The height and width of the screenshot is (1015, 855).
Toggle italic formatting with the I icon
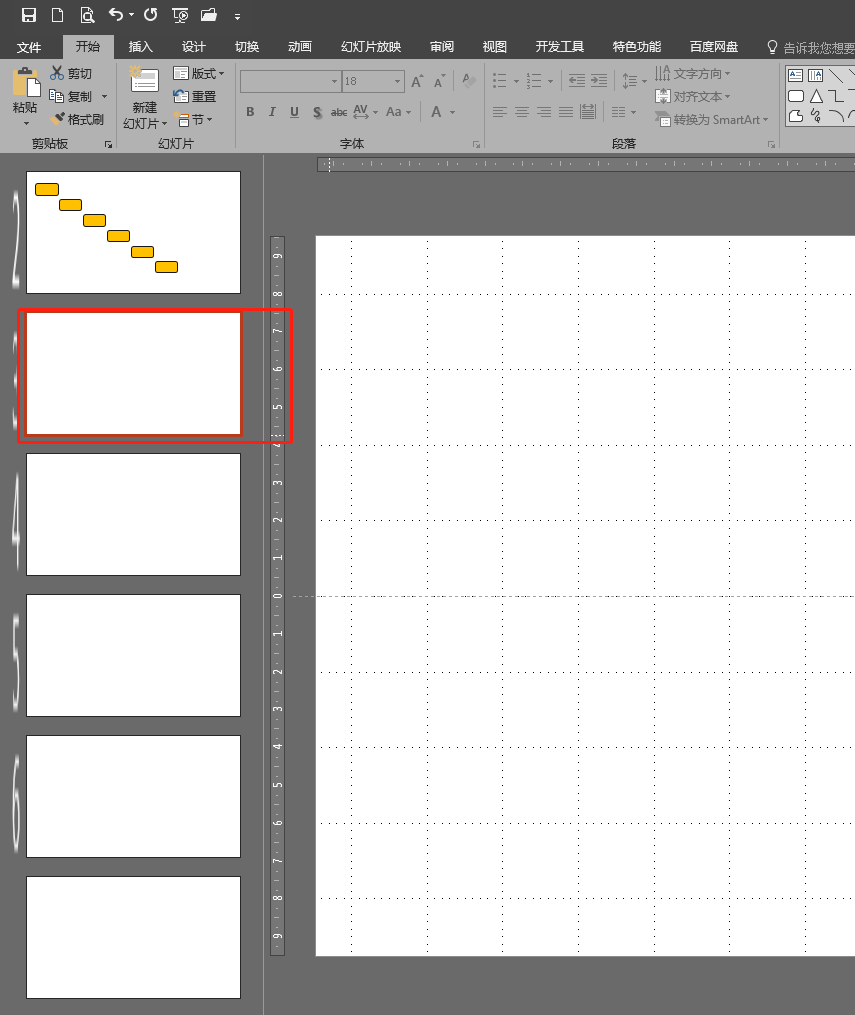tap(270, 111)
